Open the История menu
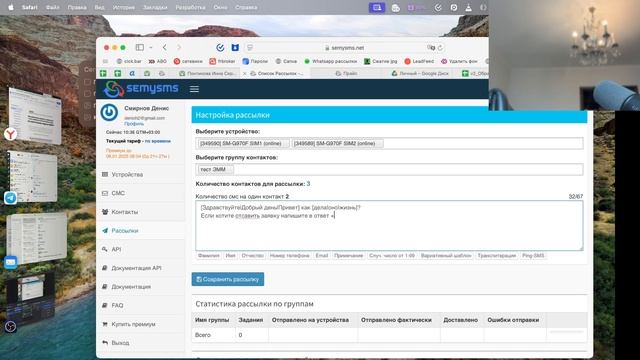The height and width of the screenshot is (360, 640). click(123, 7)
